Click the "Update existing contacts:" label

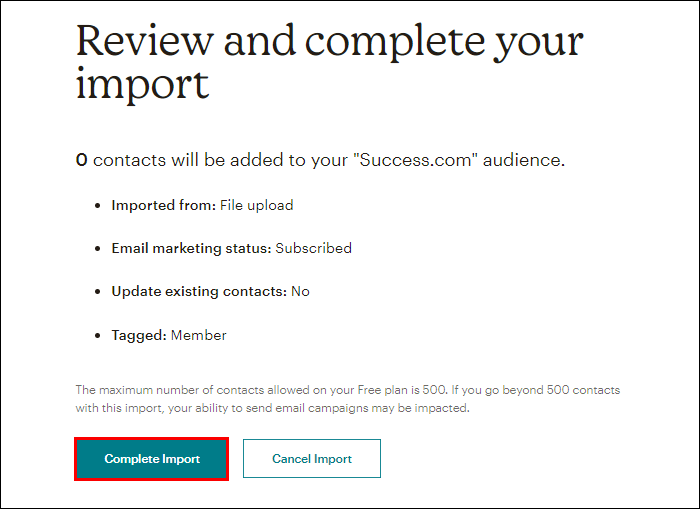click(x=199, y=292)
